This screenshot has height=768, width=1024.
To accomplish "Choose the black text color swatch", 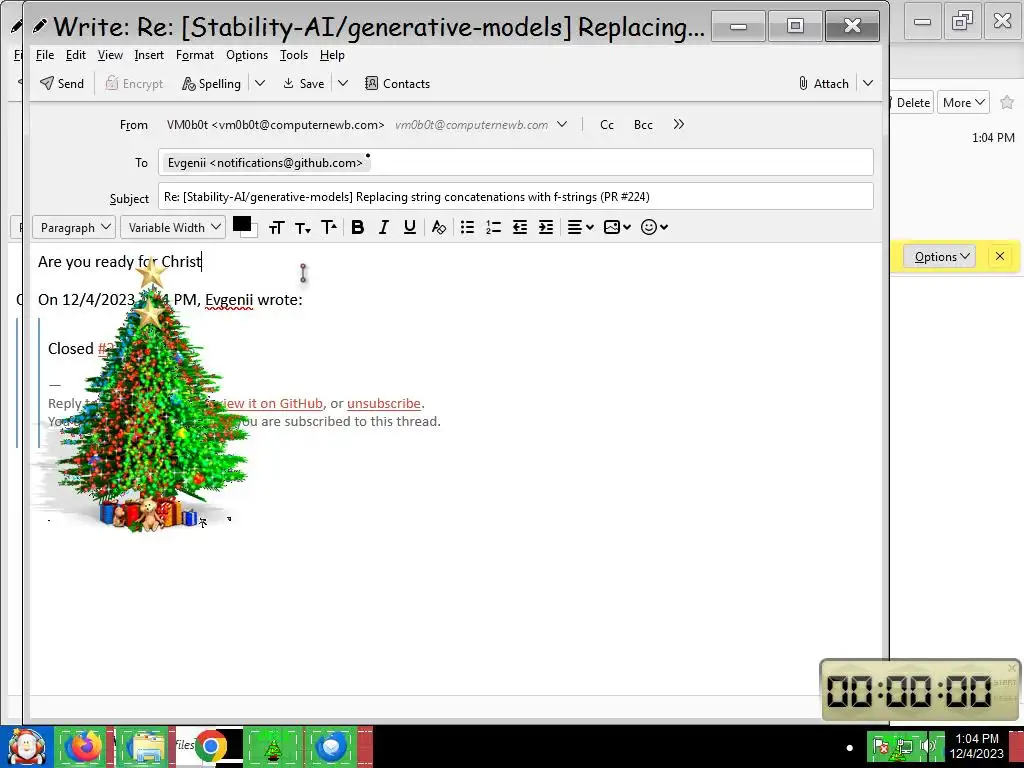I will [x=242, y=224].
